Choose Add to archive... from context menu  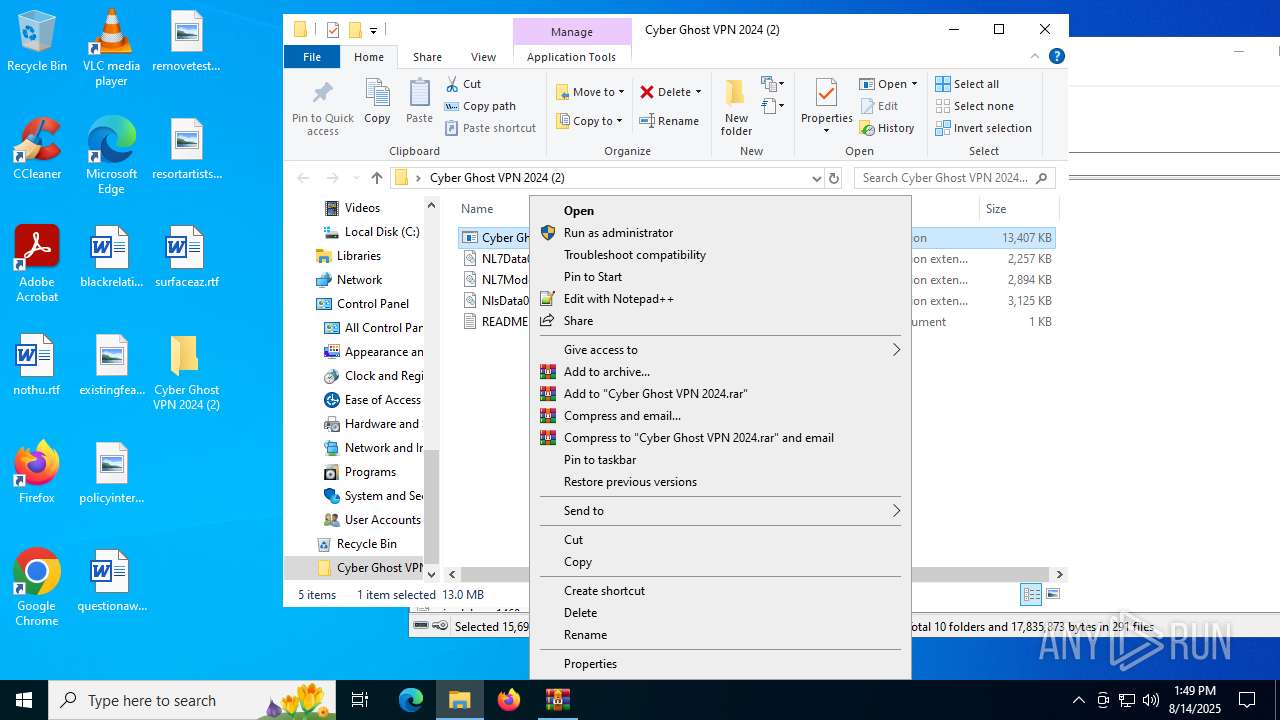click(720, 372)
